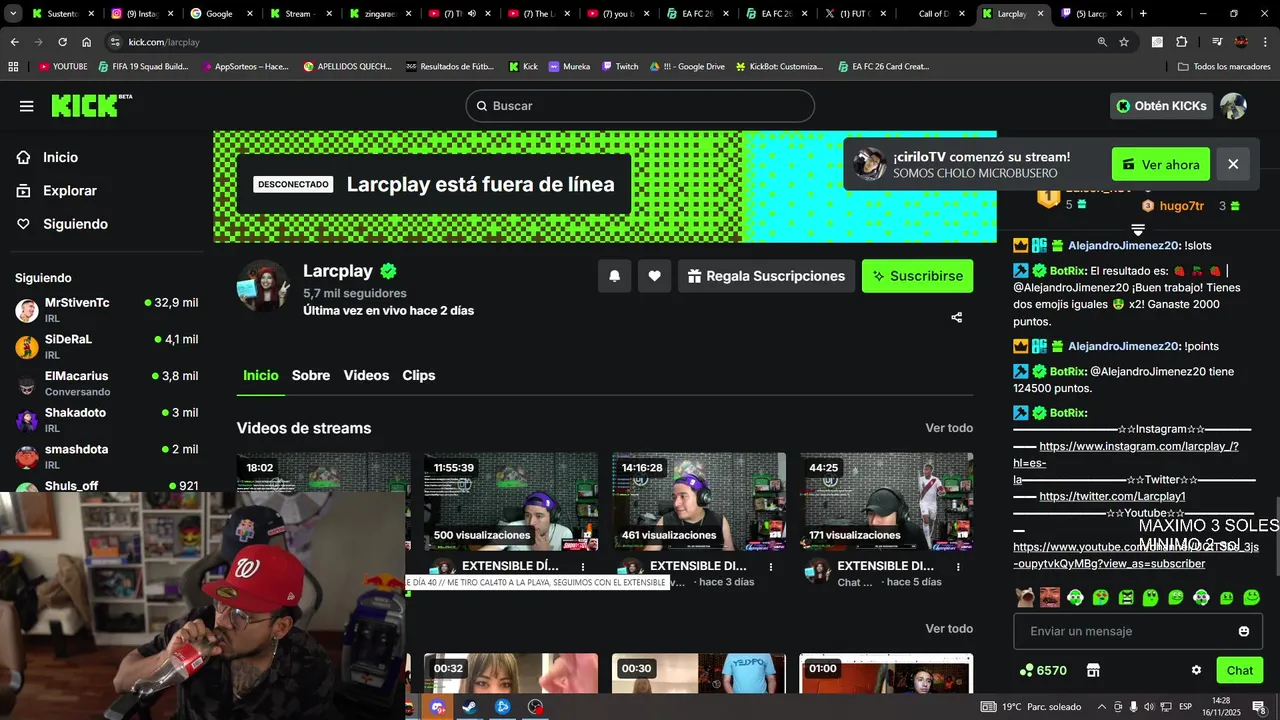The height and width of the screenshot is (720, 1280).
Task: Click the Chrome reload button
Action: point(62,42)
